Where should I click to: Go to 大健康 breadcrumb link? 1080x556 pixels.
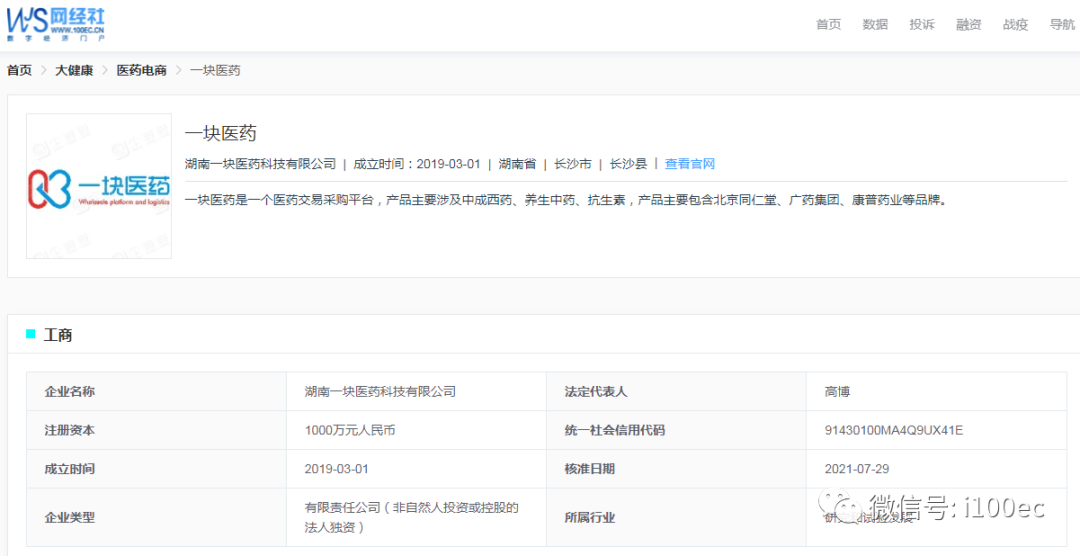point(74,70)
